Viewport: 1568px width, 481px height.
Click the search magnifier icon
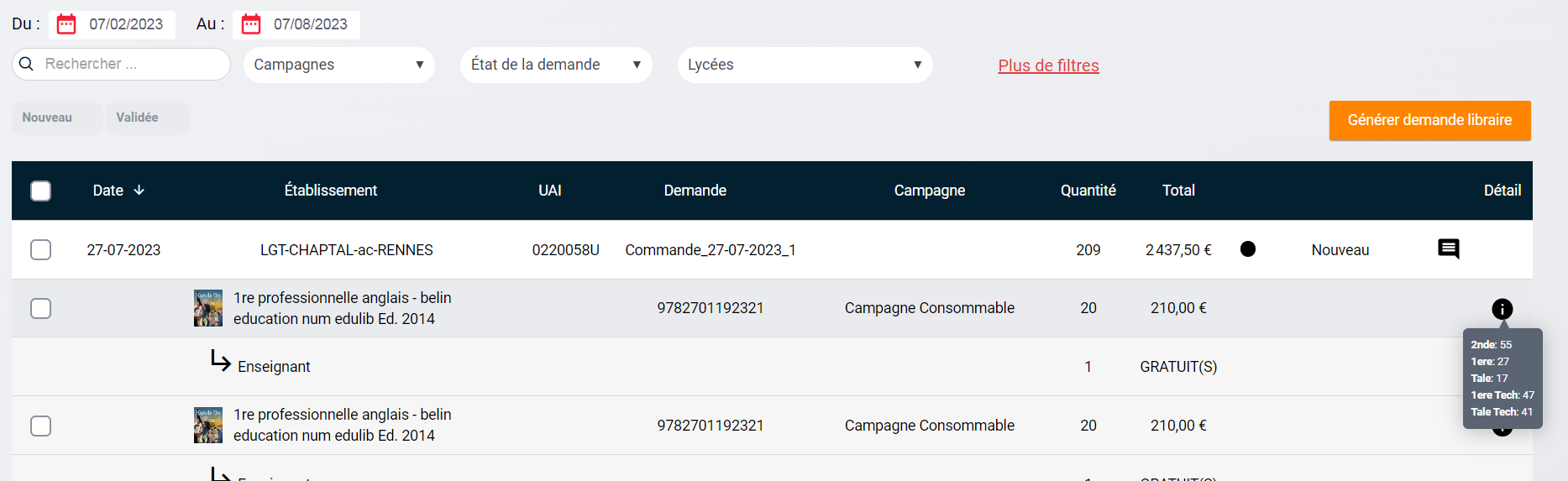pos(27,64)
